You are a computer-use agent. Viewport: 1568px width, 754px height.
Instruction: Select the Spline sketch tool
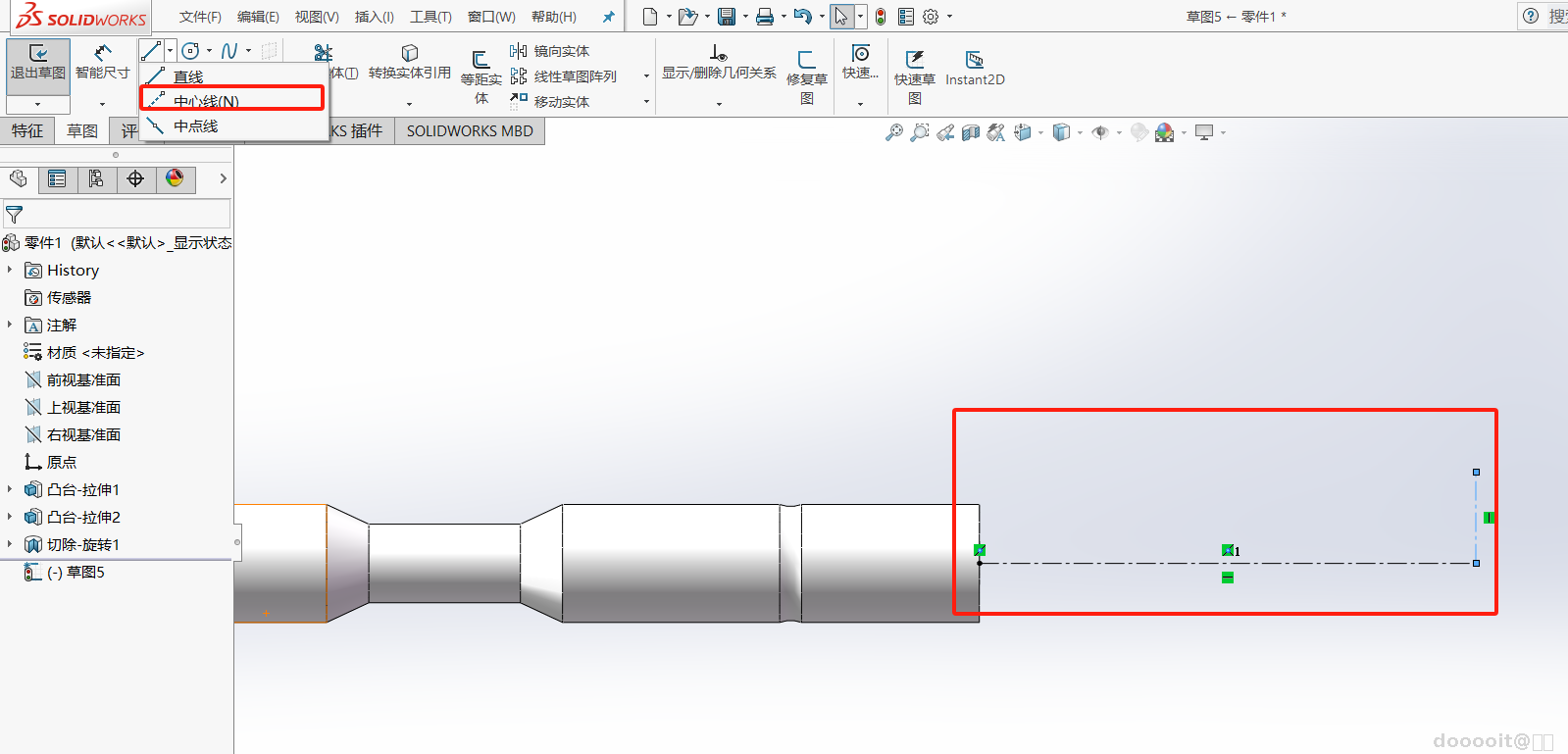point(229,51)
